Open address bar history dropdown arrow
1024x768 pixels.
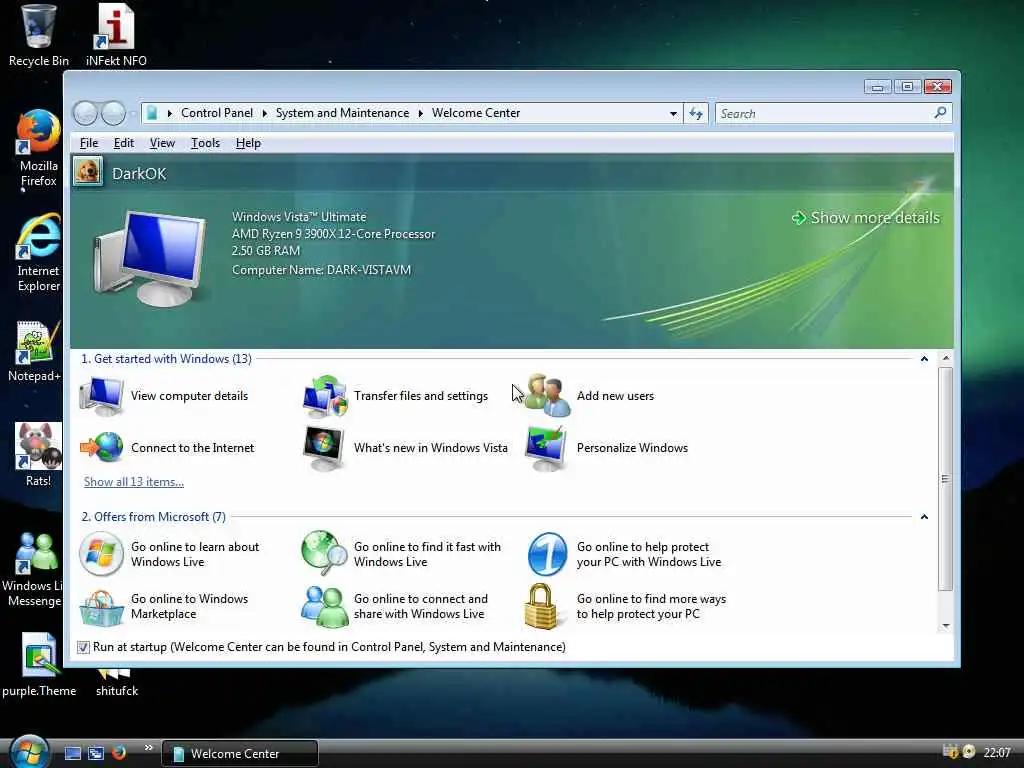point(673,114)
